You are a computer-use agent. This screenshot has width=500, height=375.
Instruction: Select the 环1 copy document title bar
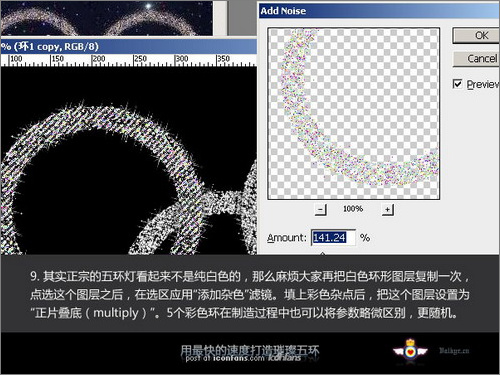point(129,46)
